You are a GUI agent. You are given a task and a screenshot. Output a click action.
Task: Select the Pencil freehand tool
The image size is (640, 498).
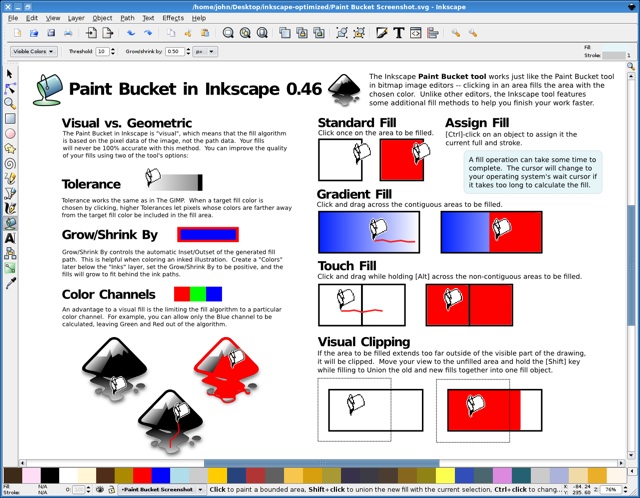point(10,178)
